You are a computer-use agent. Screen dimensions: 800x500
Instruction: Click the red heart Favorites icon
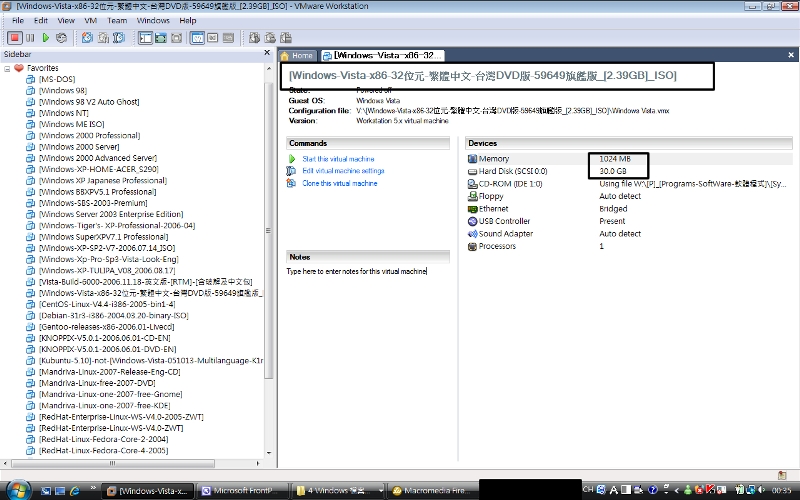pos(19,68)
